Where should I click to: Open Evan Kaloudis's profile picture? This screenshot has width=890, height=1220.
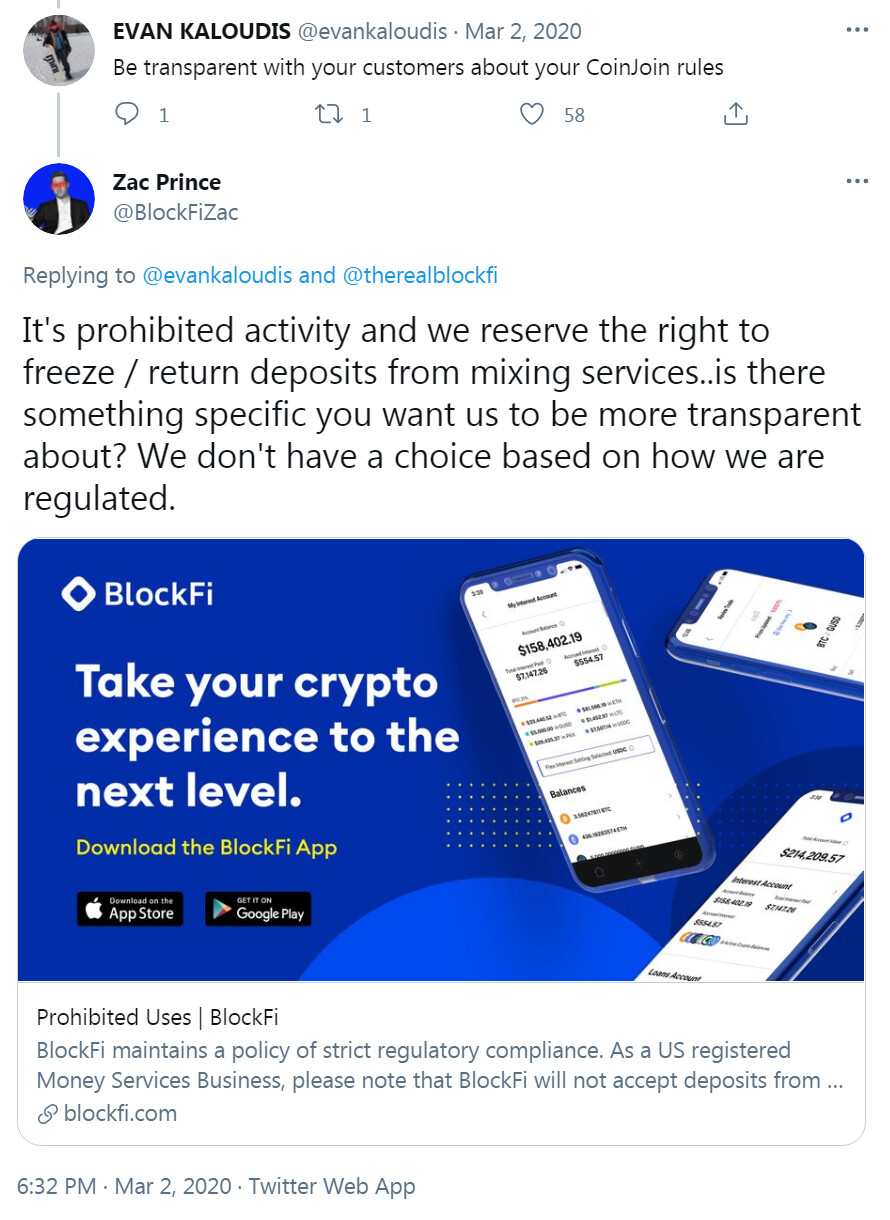pos(58,51)
